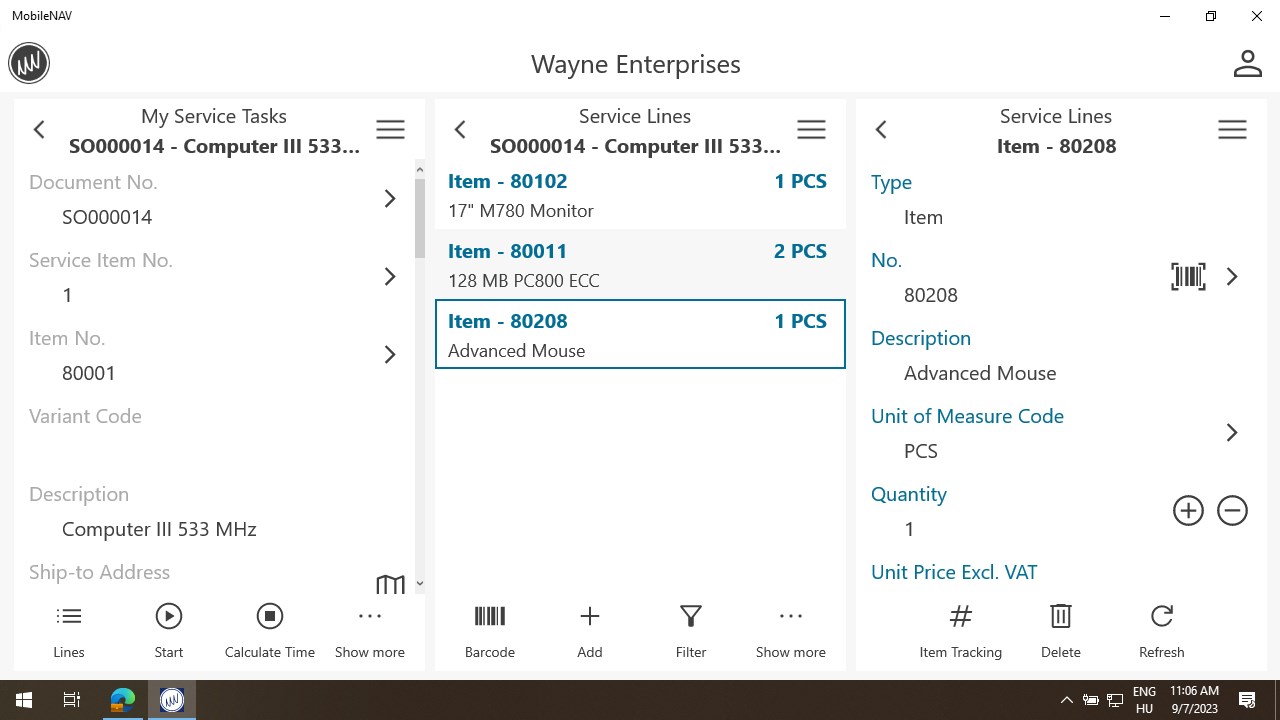Refresh the service line details

coord(1162,632)
